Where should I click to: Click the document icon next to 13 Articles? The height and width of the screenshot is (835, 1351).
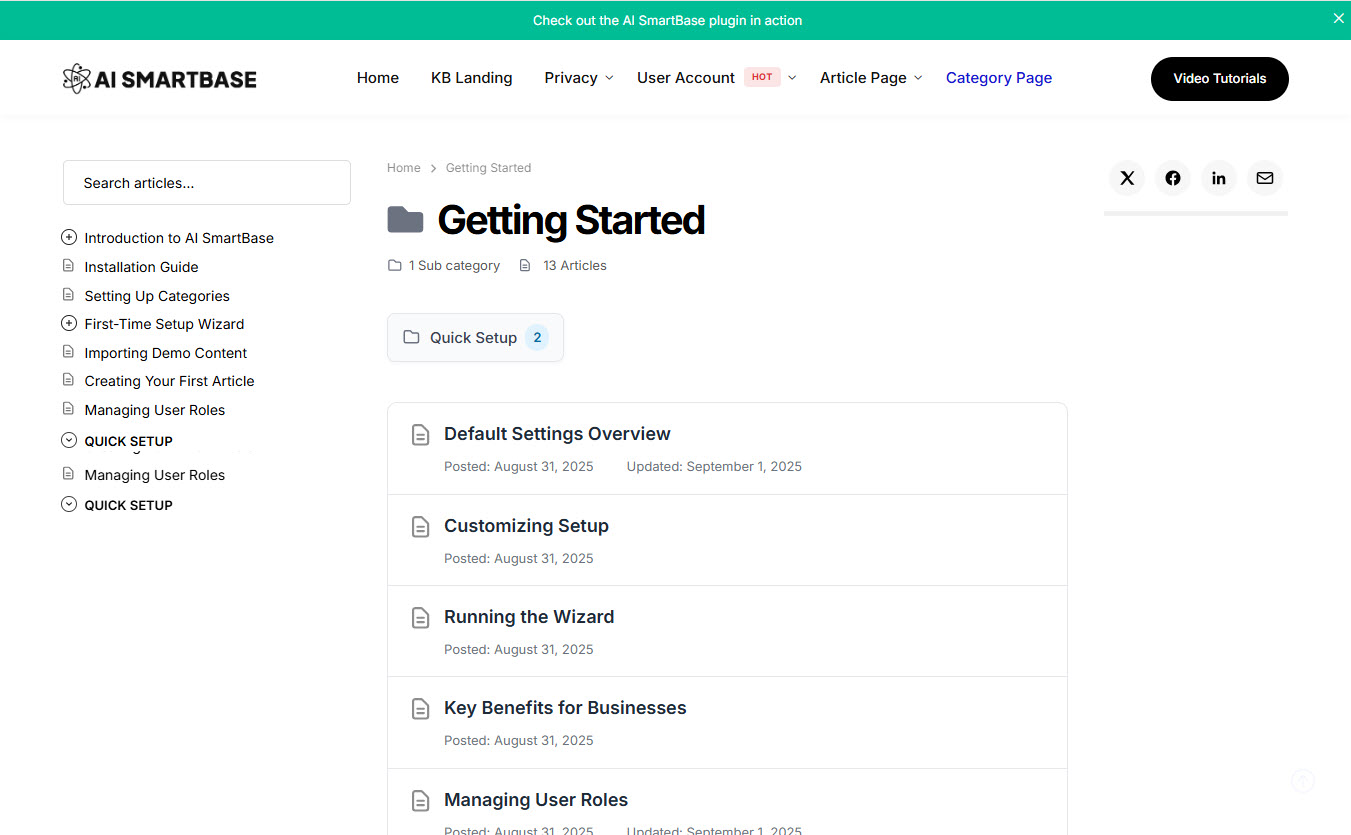point(524,265)
